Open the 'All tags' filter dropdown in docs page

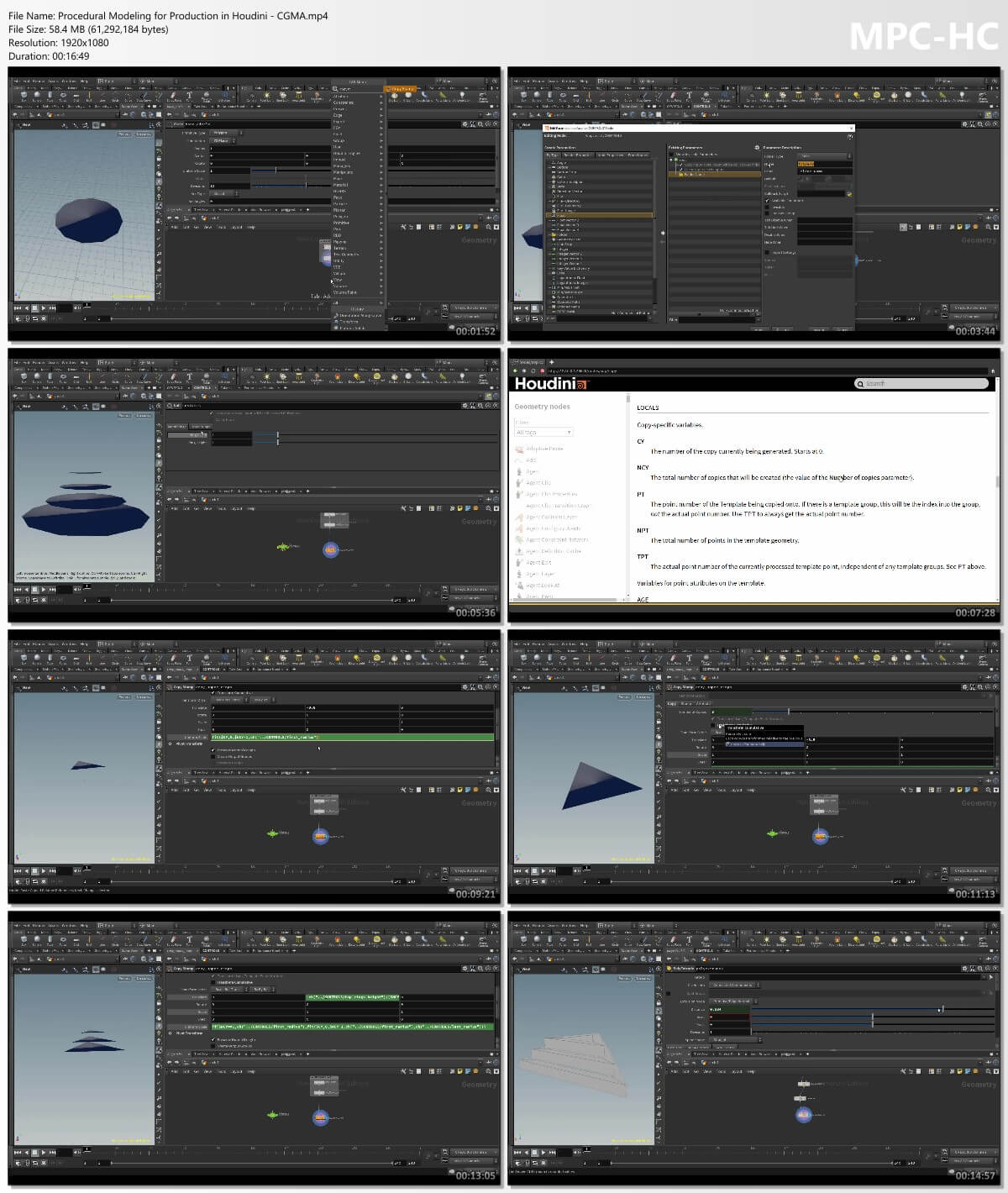pyautogui.click(x=543, y=432)
